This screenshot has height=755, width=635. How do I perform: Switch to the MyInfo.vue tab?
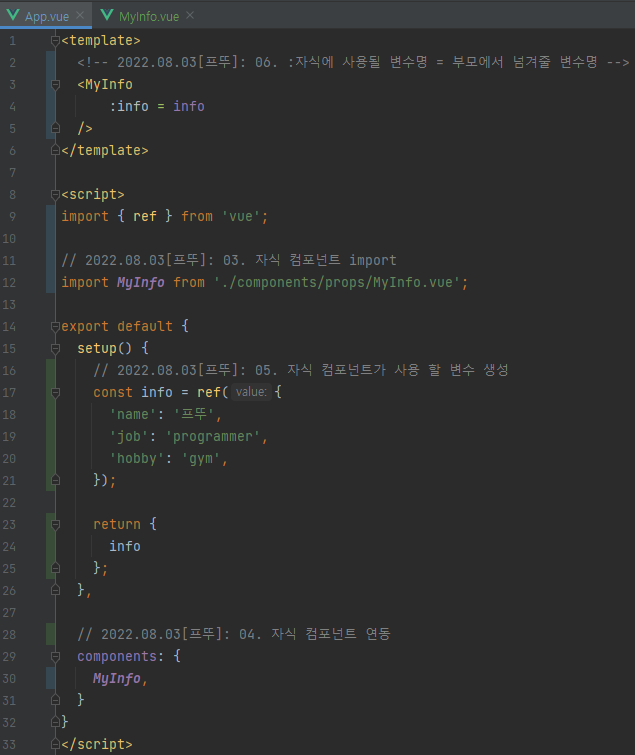pos(149,16)
